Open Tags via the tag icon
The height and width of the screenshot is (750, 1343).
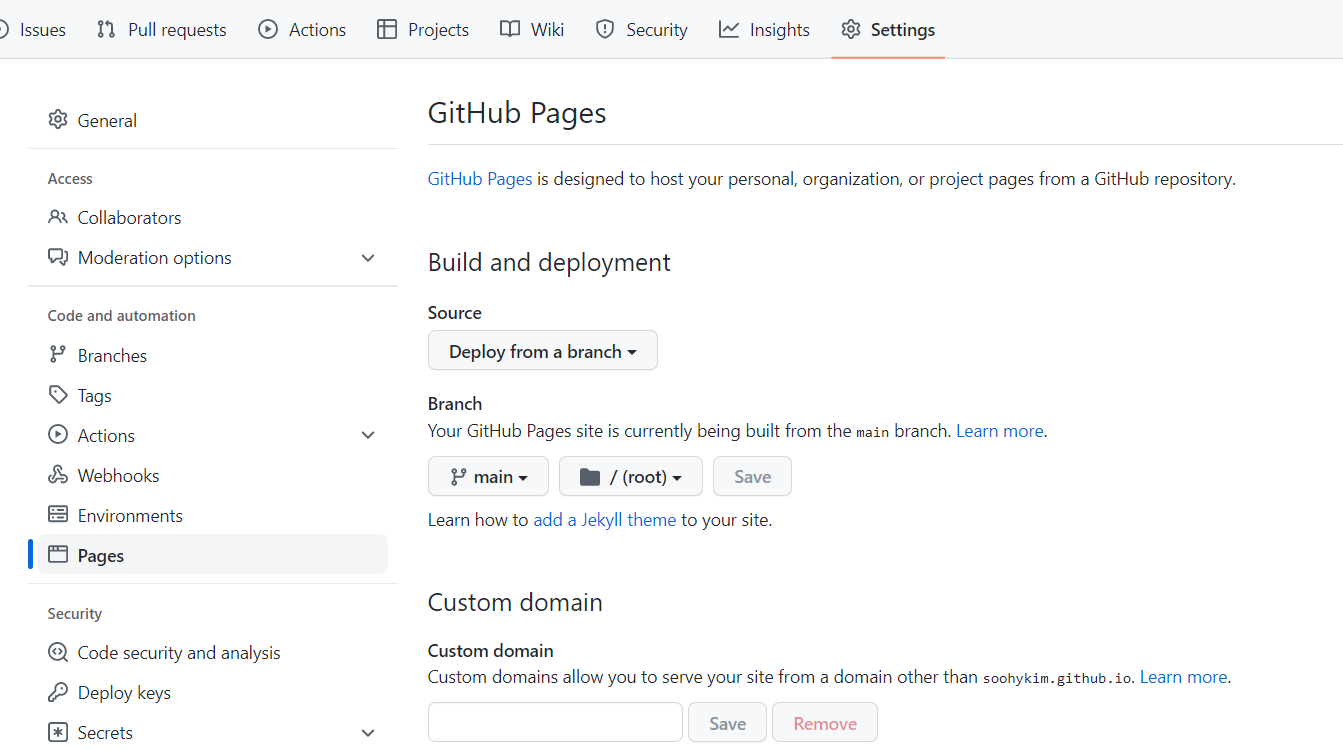[x=58, y=395]
